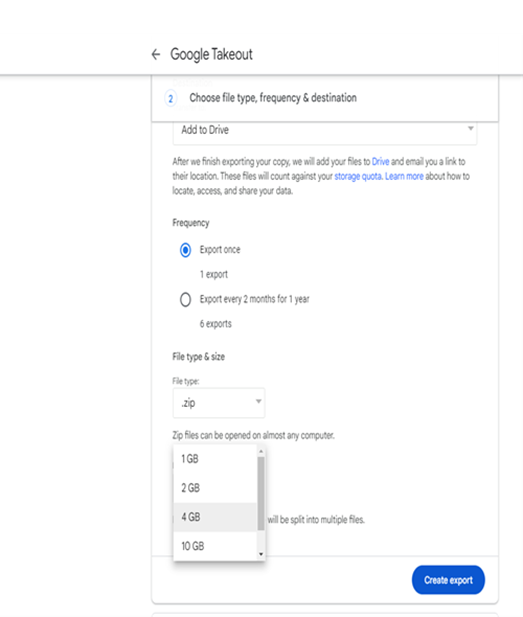Click the File type & size heading
Screen dimensions: 523x617
coord(199,357)
